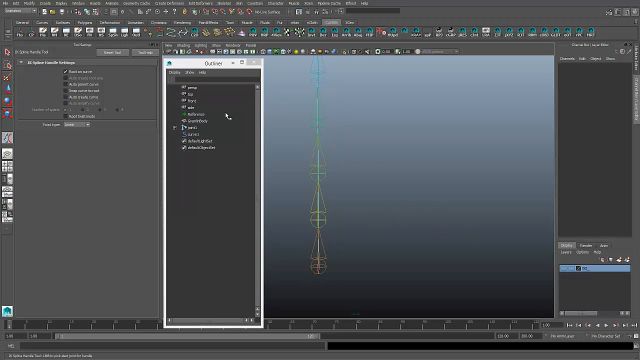This screenshot has width=640, height=360.
Task: Click the wrench icon in Channel Box
Action: [x=629, y=51]
